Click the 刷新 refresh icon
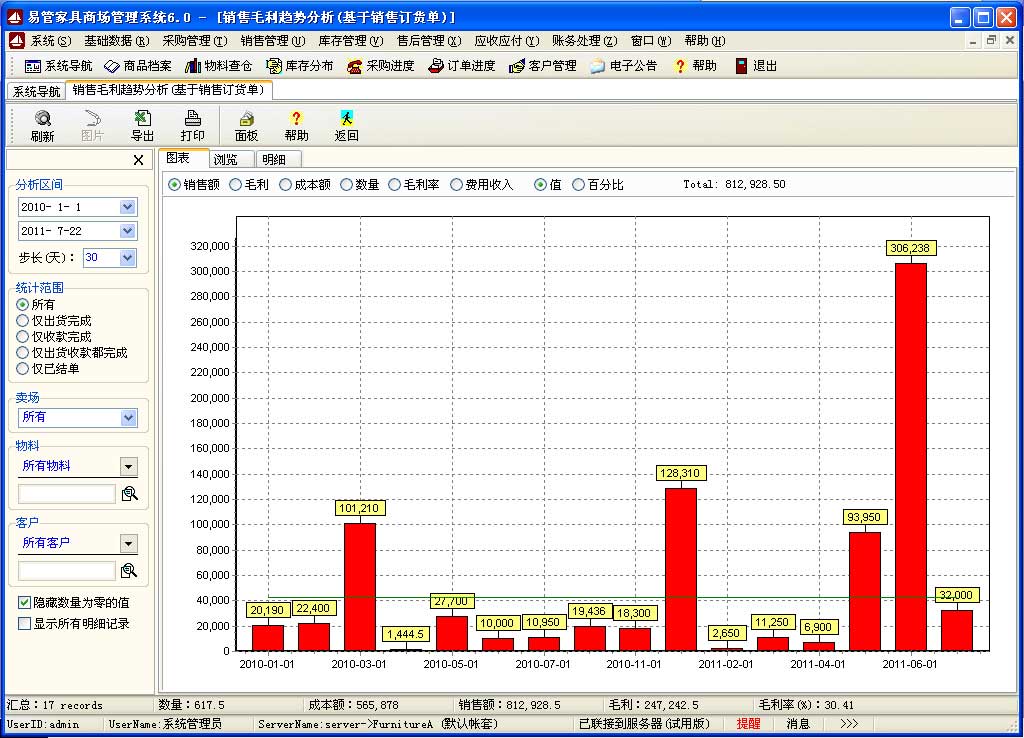 (x=42, y=119)
